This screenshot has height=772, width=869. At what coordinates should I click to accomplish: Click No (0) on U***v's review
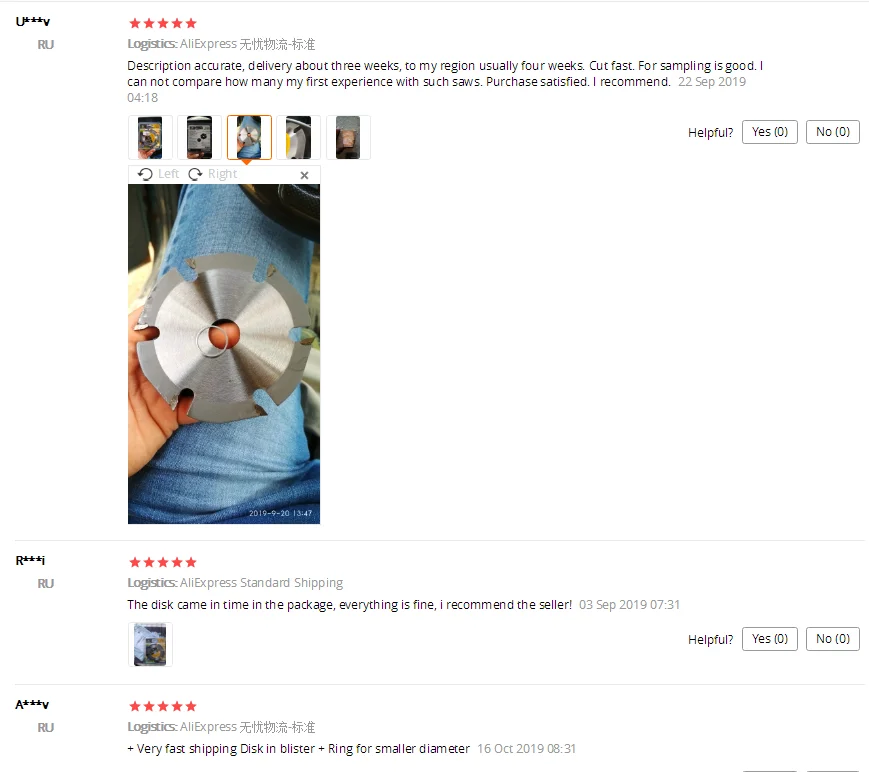[832, 132]
